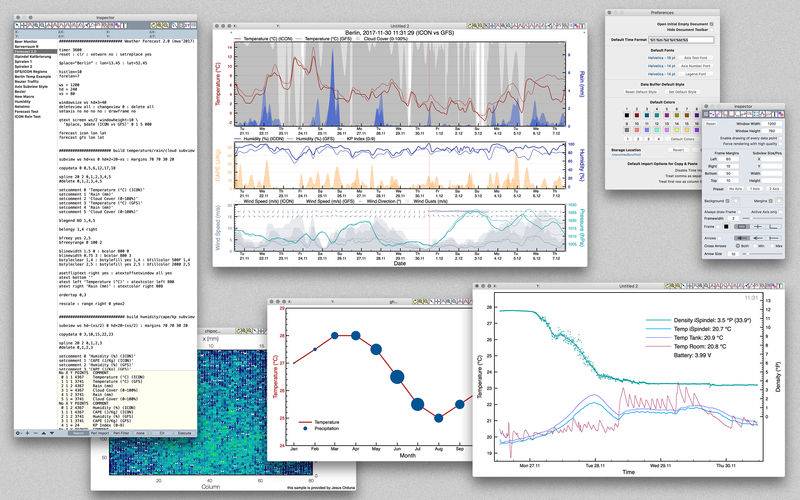Click 'Reset Default Style' button
The image size is (800, 500).
coord(641,92)
